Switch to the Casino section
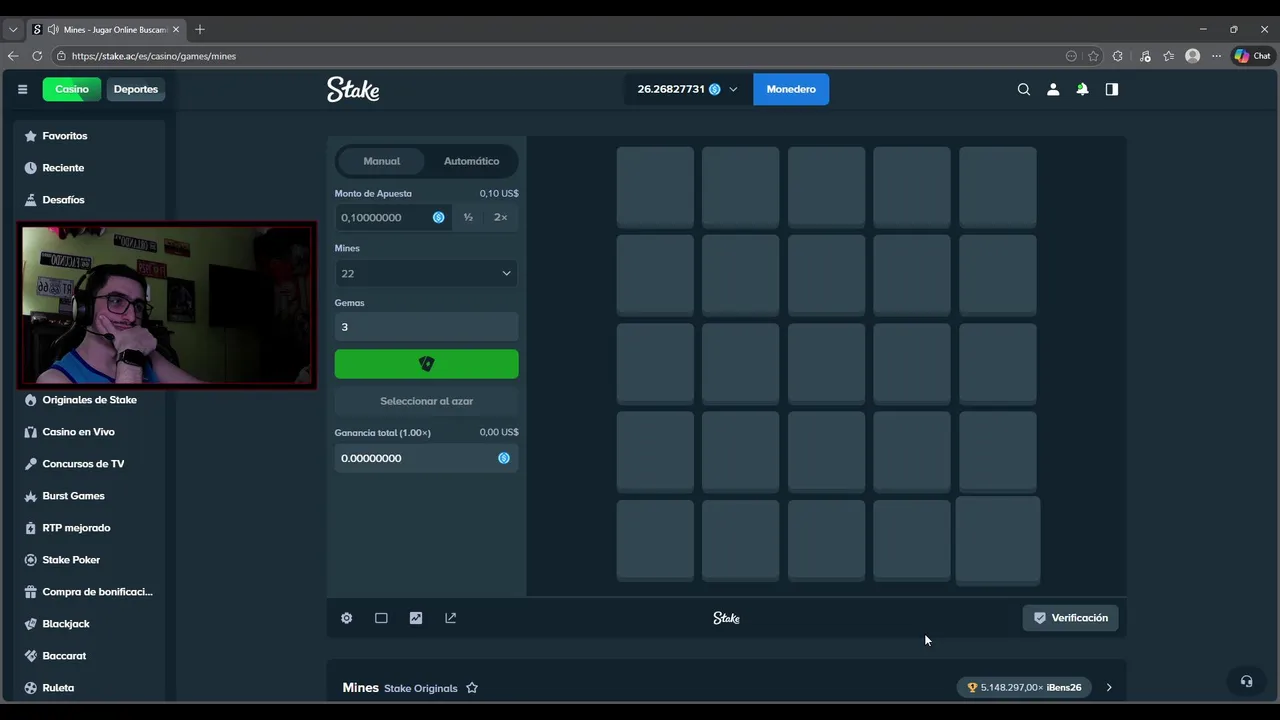 [72, 89]
